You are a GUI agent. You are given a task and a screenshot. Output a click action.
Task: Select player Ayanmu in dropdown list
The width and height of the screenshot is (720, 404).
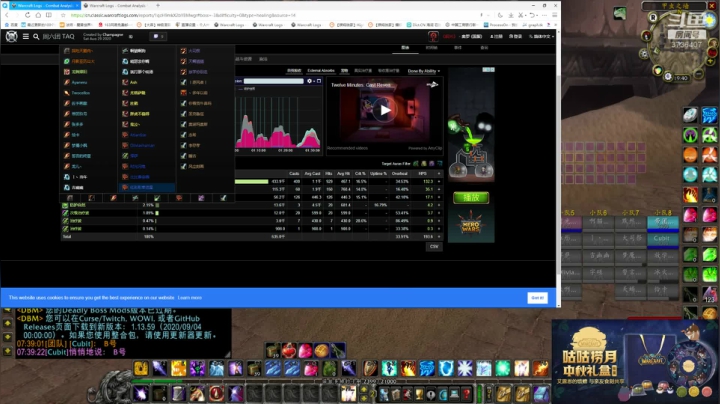click(x=79, y=82)
